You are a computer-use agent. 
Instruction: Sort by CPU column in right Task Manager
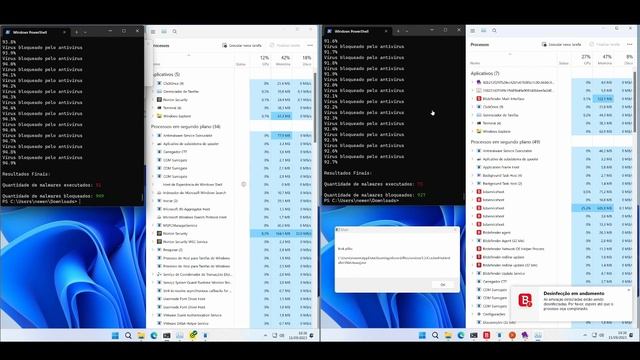(586, 59)
